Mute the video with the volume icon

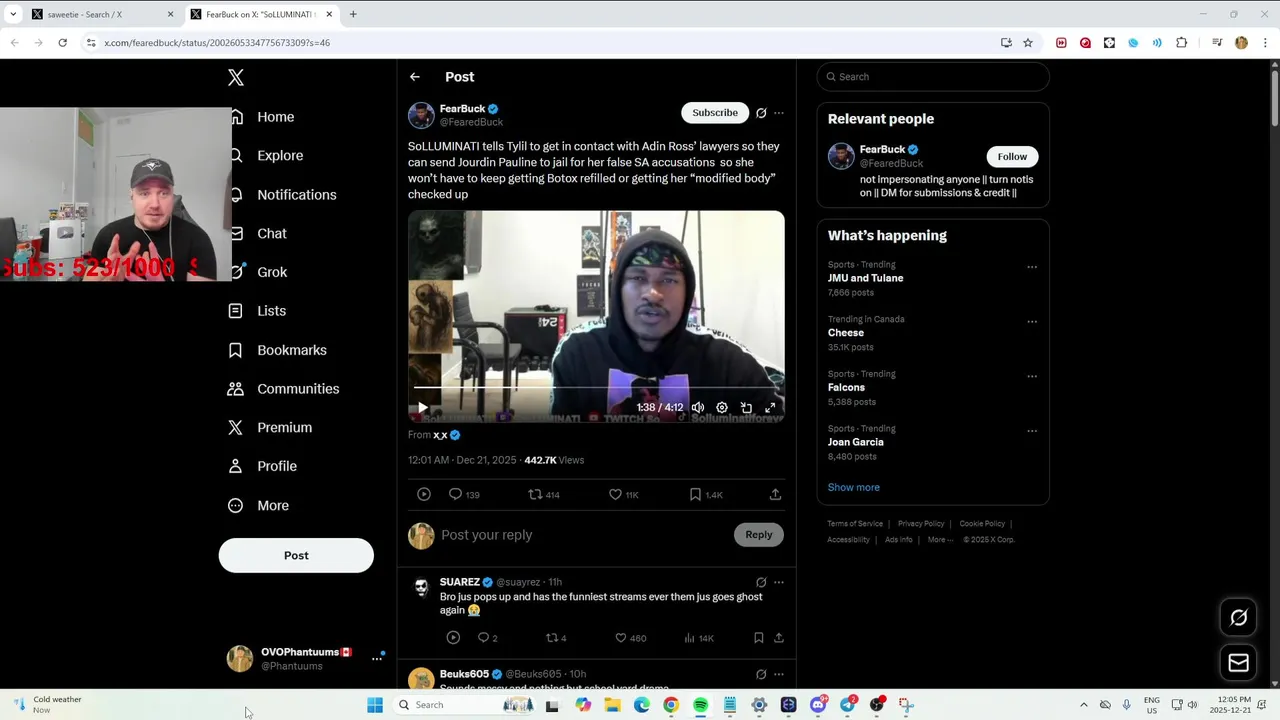click(x=697, y=408)
